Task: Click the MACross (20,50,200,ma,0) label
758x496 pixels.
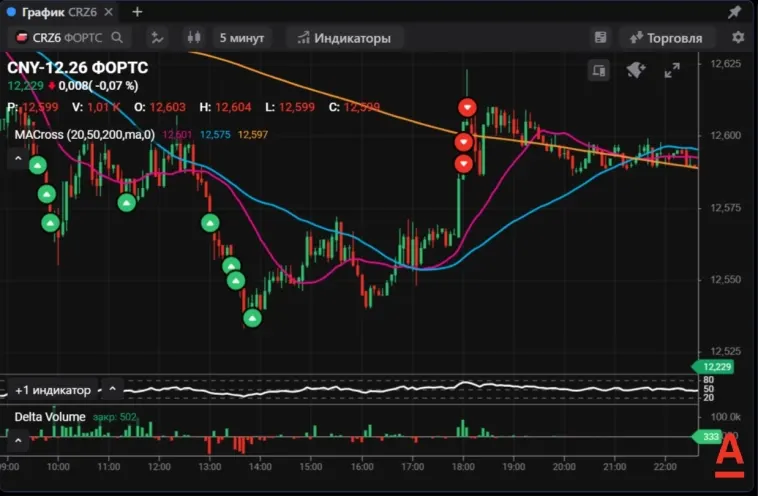Action: 85,135
